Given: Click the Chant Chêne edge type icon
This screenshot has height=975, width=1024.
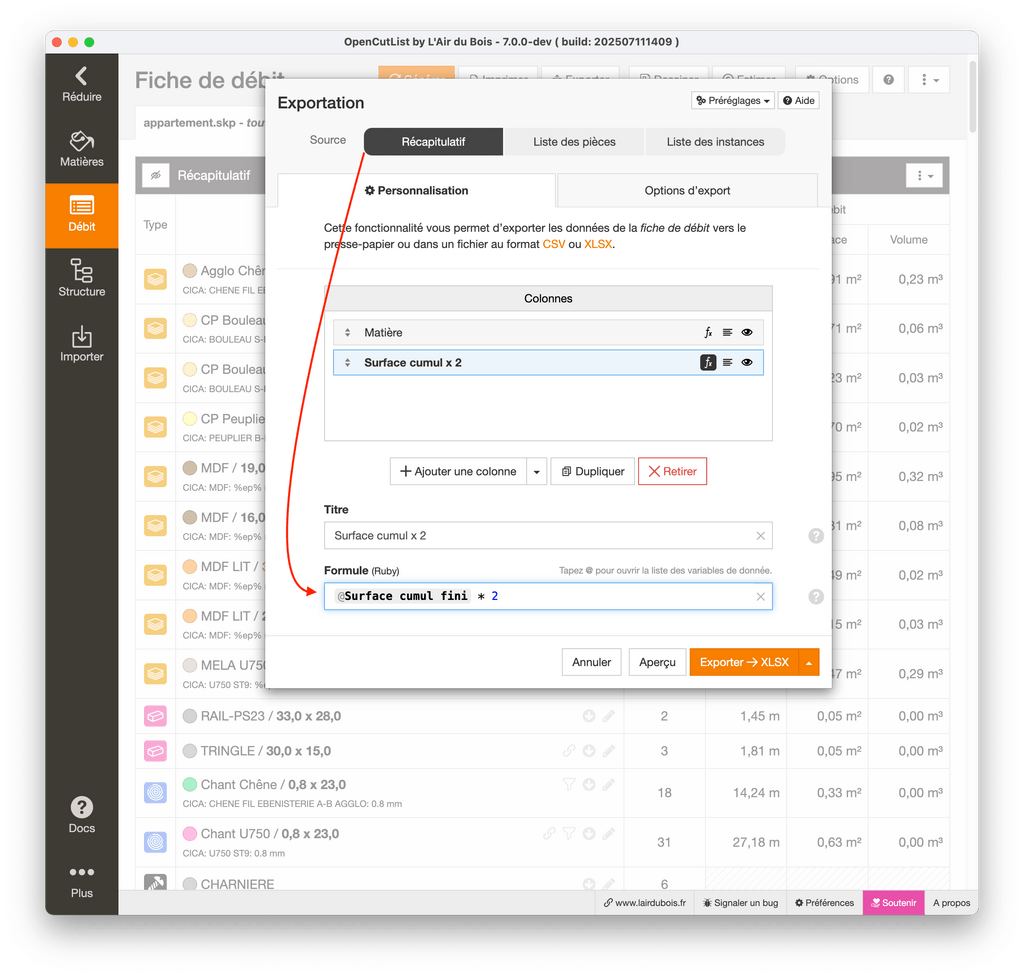Looking at the screenshot, I should coord(155,793).
